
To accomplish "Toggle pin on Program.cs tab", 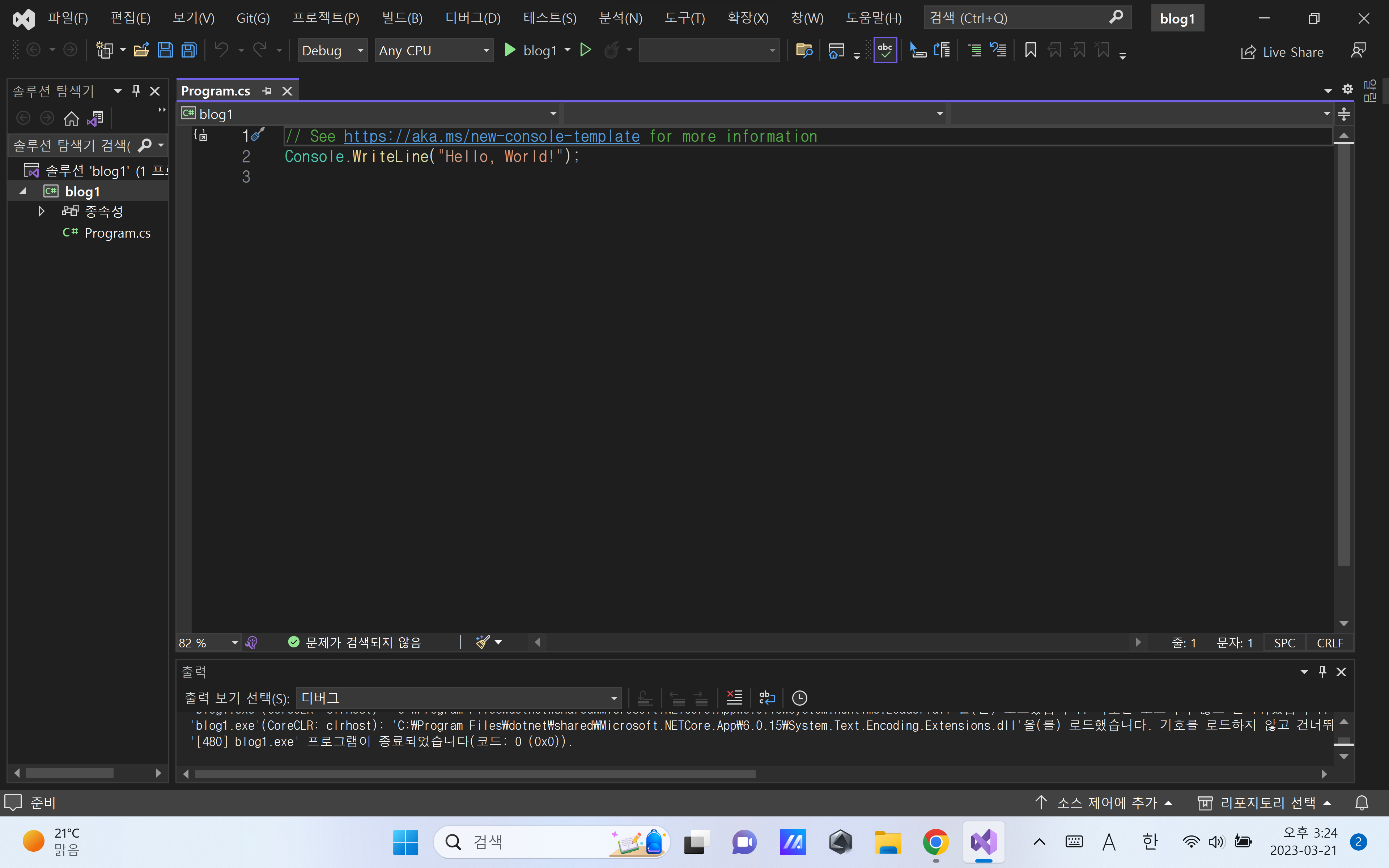I will pyautogui.click(x=267, y=91).
